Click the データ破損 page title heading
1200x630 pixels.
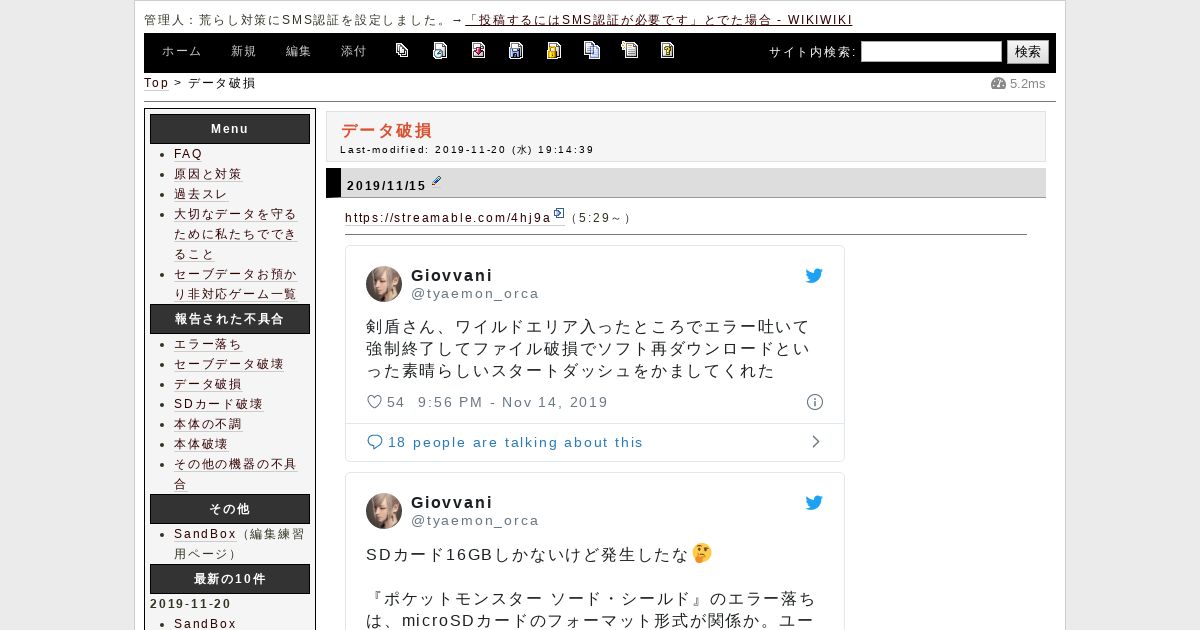(386, 130)
